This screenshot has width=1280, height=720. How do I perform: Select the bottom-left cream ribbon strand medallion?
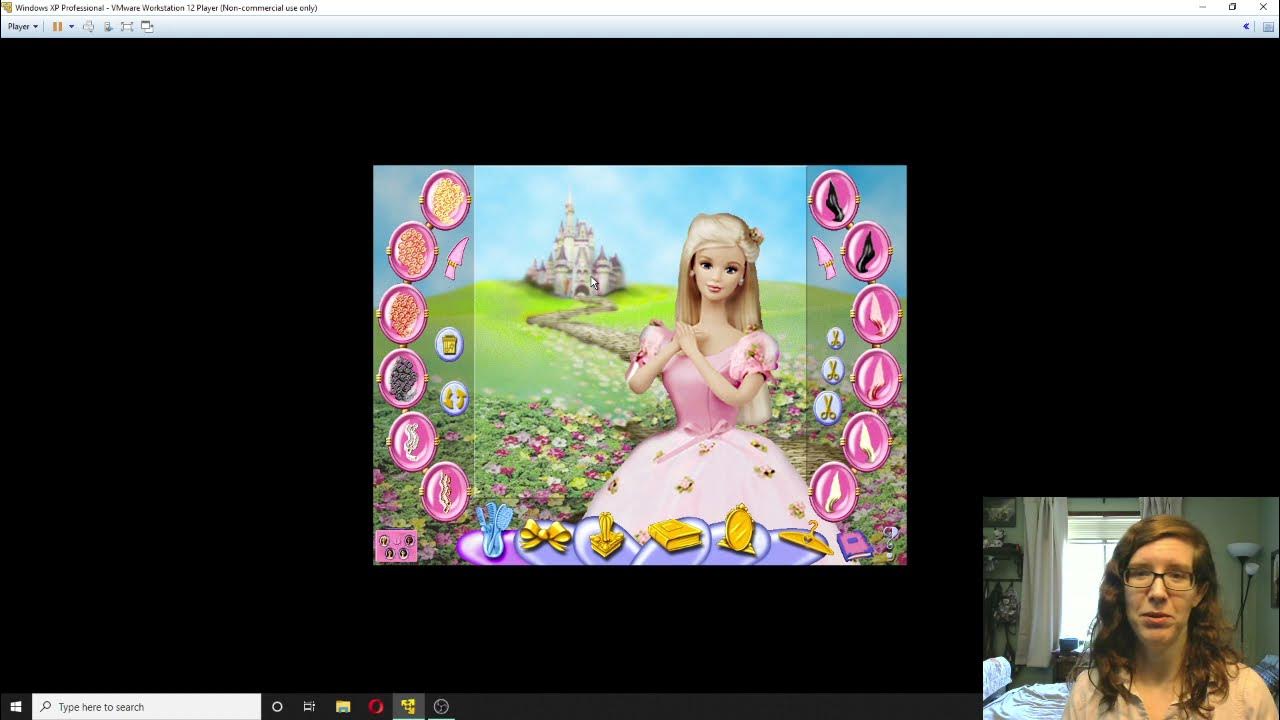pos(445,491)
